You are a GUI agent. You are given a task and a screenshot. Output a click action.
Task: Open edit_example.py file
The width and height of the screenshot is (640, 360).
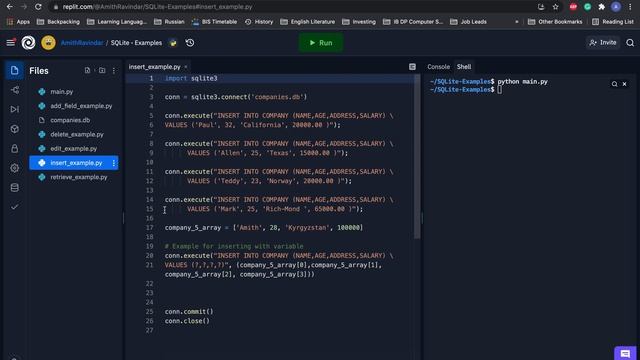(x=73, y=149)
